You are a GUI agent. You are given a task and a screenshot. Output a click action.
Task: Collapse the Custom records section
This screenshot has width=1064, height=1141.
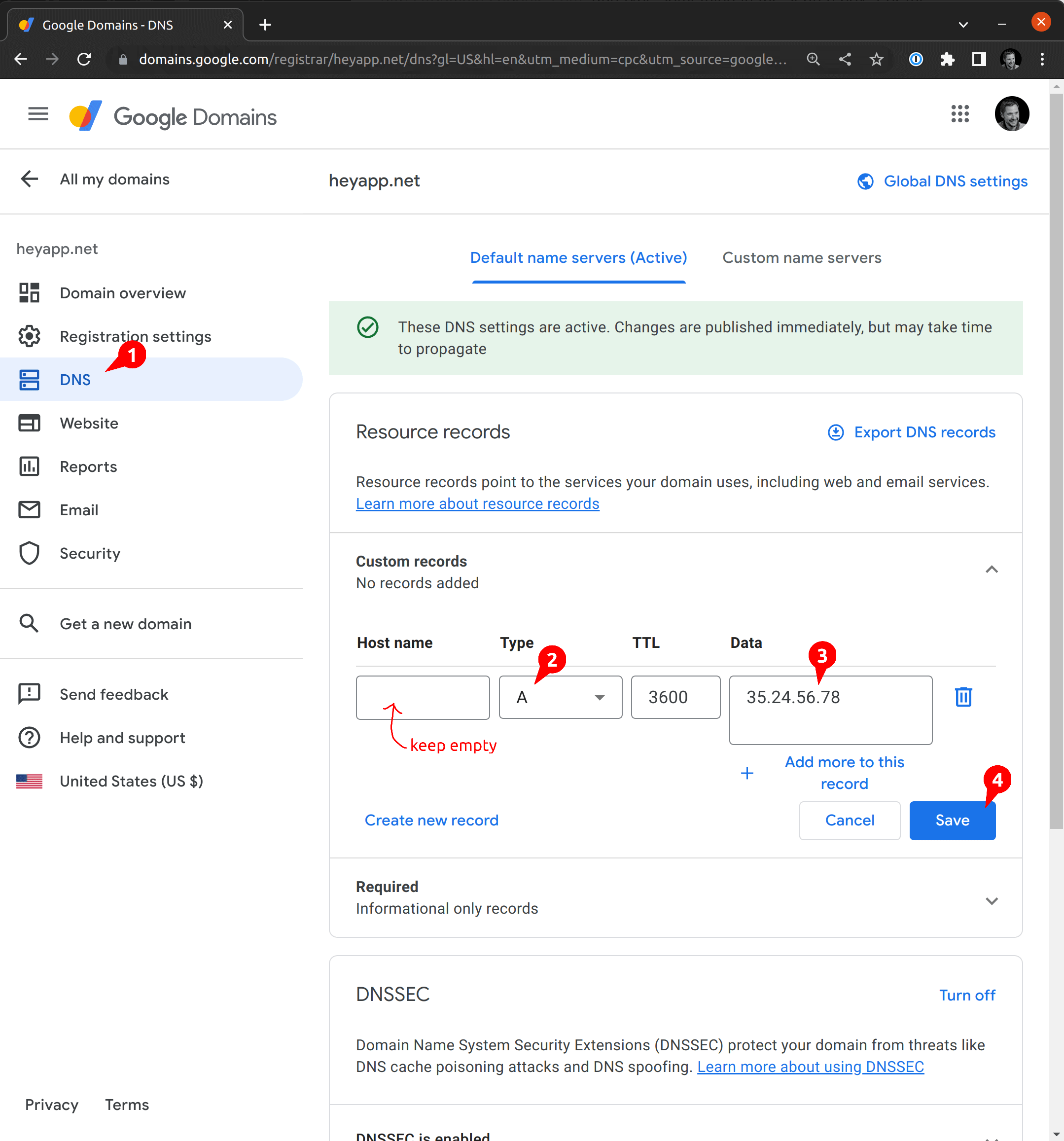(991, 570)
